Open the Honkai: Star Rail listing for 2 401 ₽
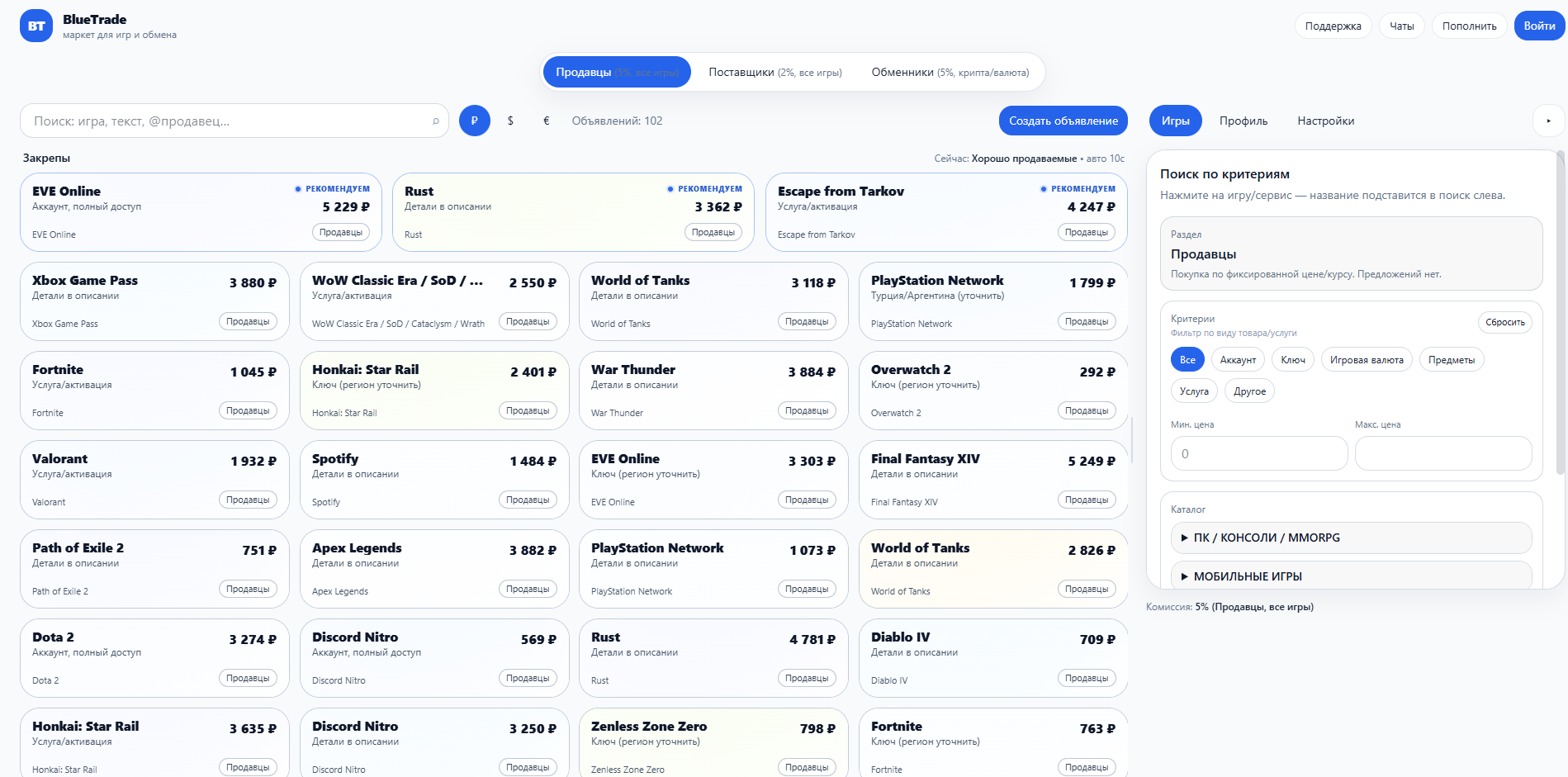 pos(434,391)
